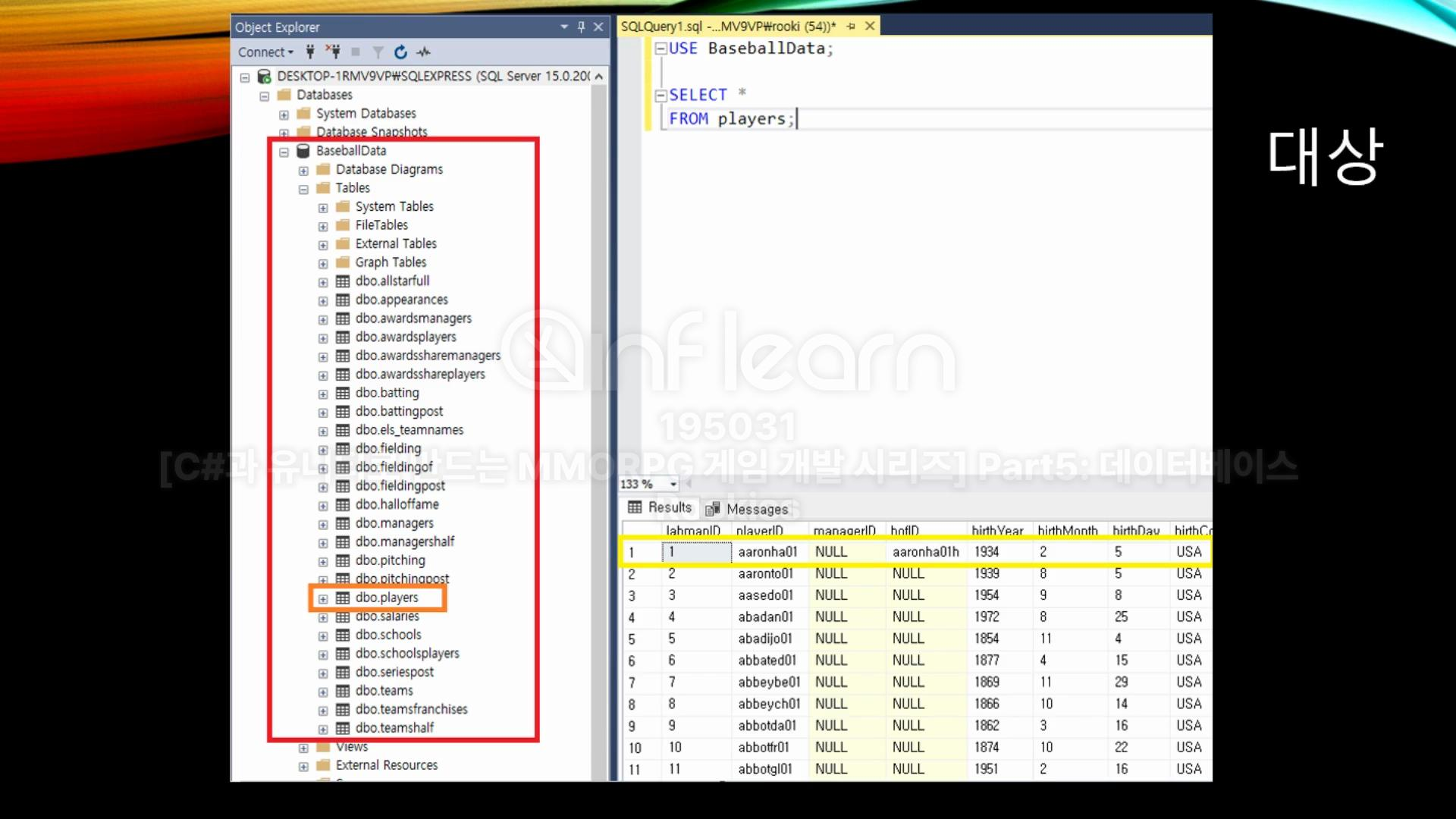Open Activity Monitor icon
Image resolution: width=1456 pixels, height=819 pixels.
(x=423, y=52)
